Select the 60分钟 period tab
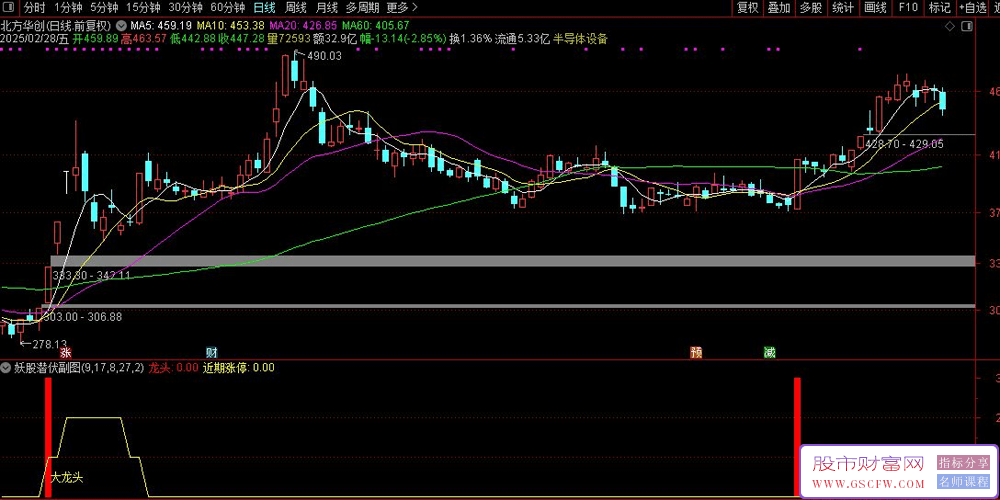The height and width of the screenshot is (500, 1000). pos(227,8)
